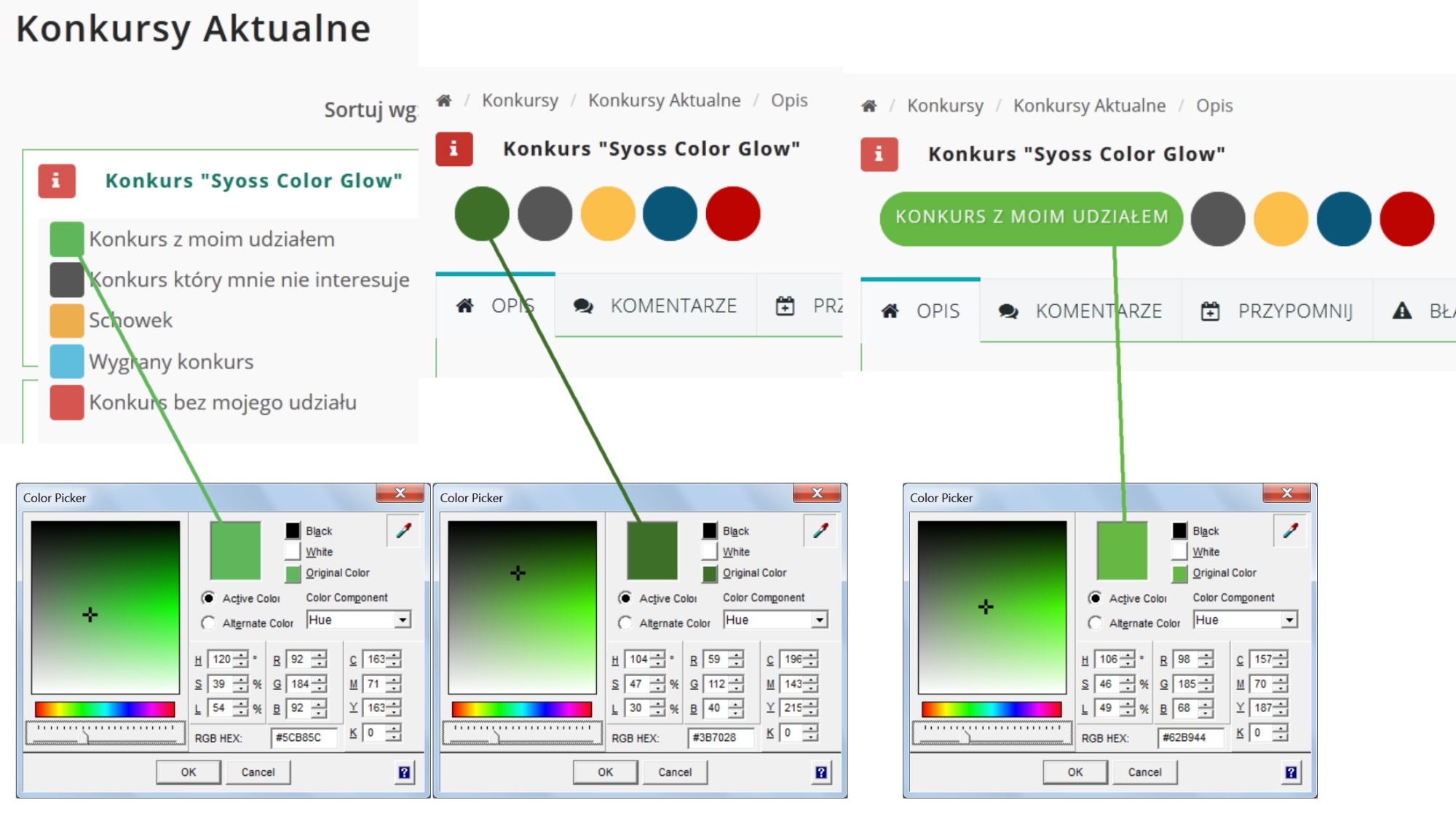
Task: Click RGB HEX field showing #3B7028
Action: 721,737
